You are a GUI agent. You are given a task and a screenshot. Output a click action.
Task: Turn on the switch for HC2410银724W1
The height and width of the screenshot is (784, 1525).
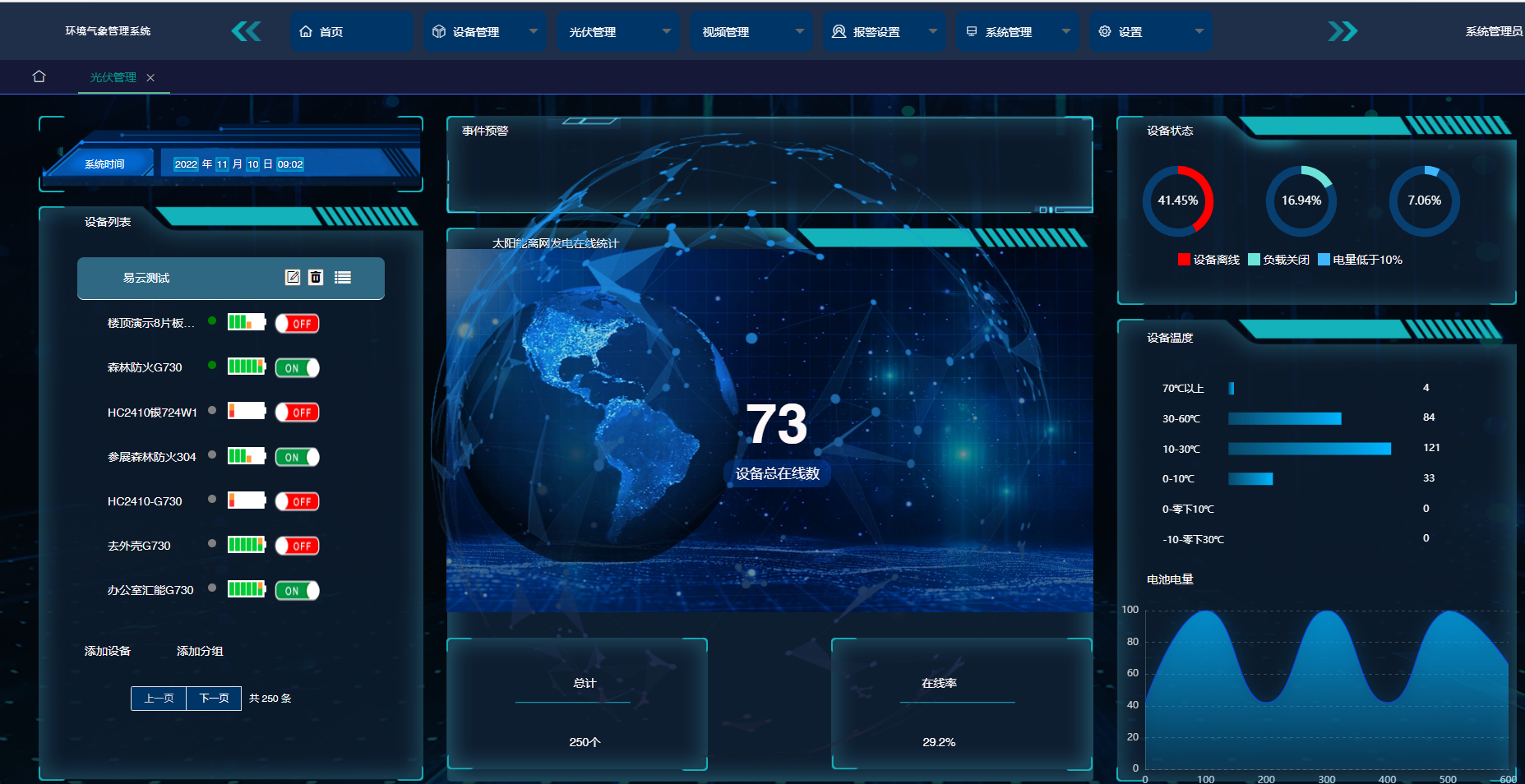point(297,413)
